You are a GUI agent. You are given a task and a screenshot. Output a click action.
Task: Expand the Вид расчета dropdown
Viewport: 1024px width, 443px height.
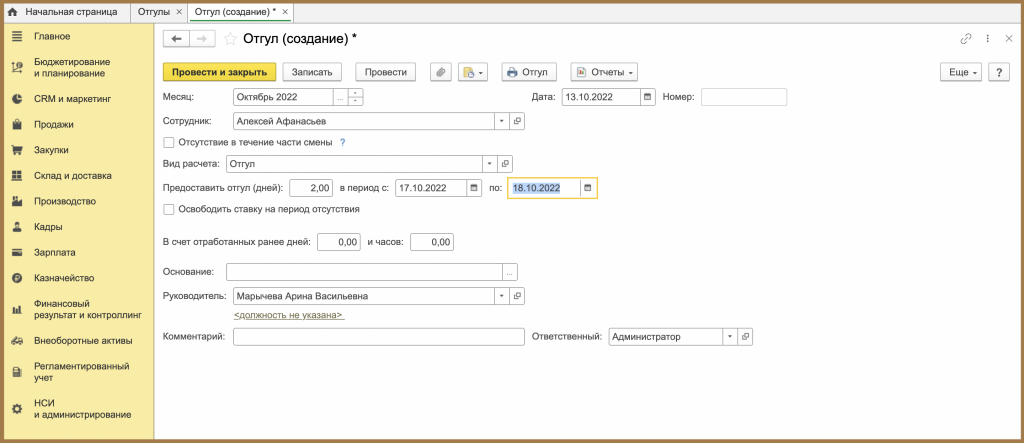pyautogui.click(x=490, y=163)
